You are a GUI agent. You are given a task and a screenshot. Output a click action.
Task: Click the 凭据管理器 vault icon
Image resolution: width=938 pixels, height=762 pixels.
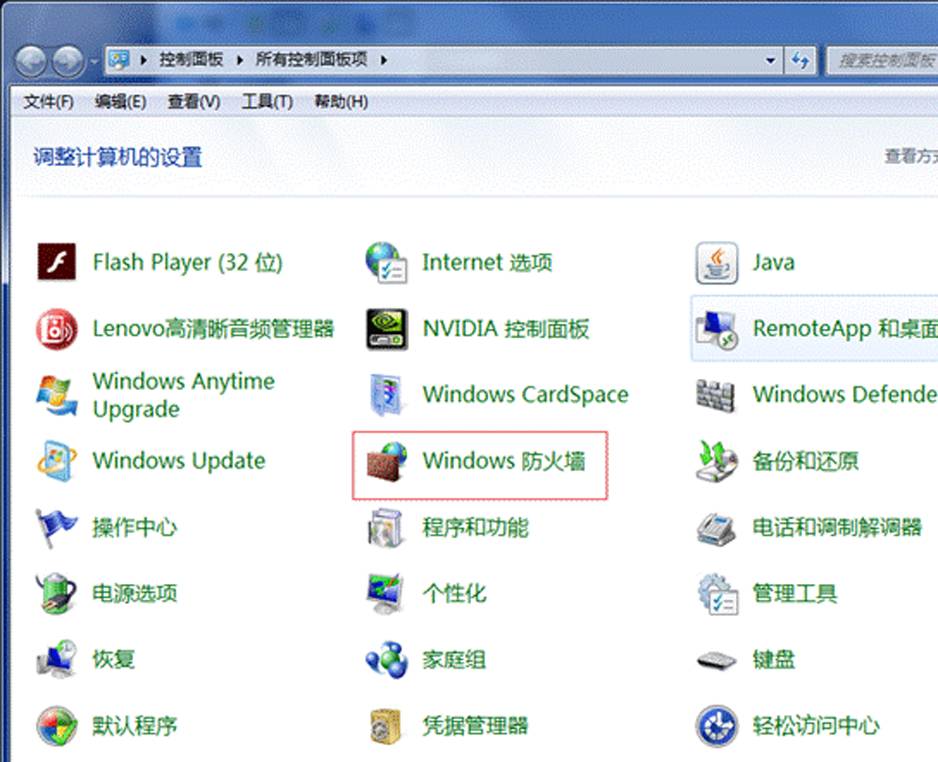coord(386,726)
